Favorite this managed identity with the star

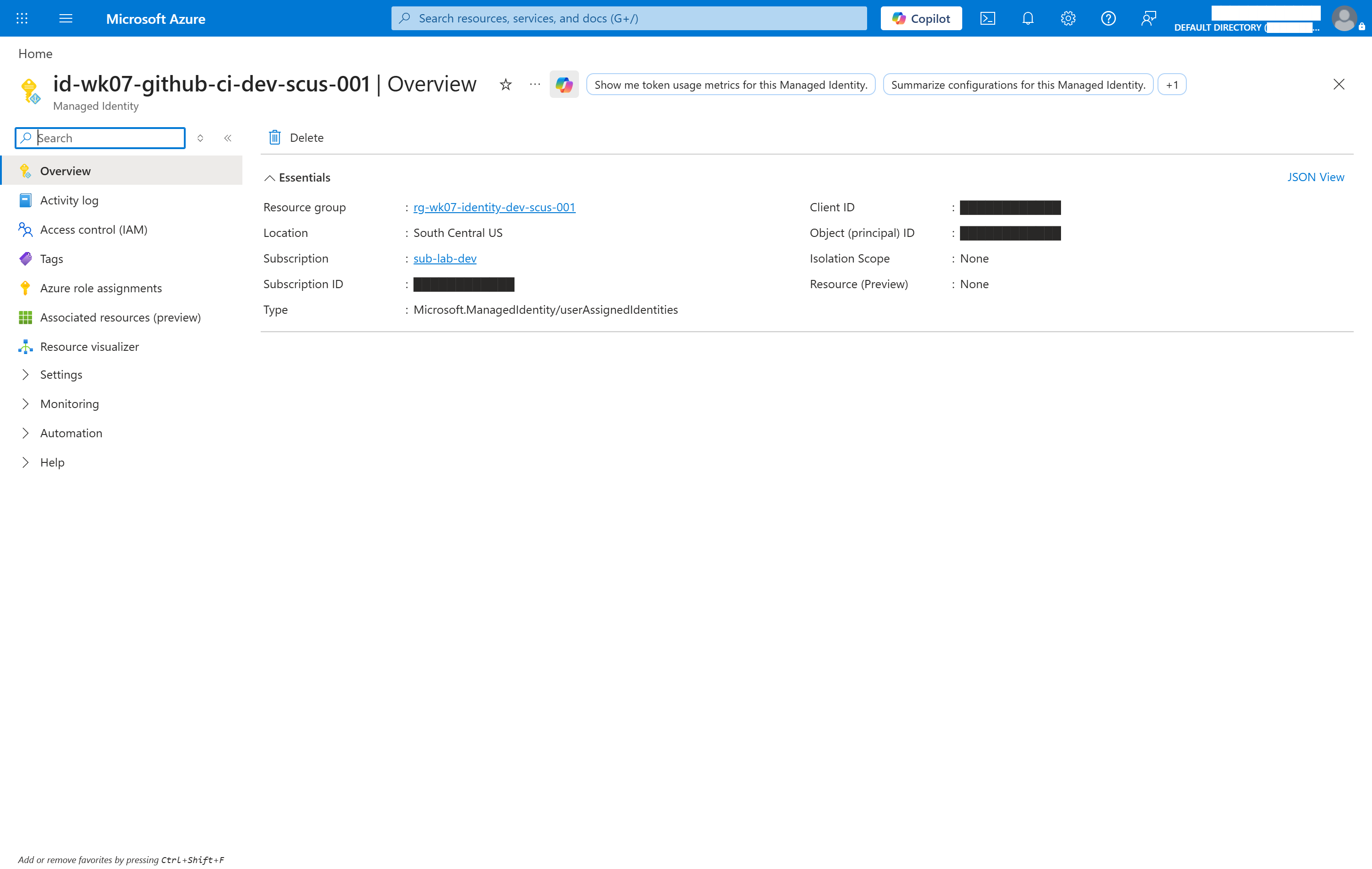point(505,85)
